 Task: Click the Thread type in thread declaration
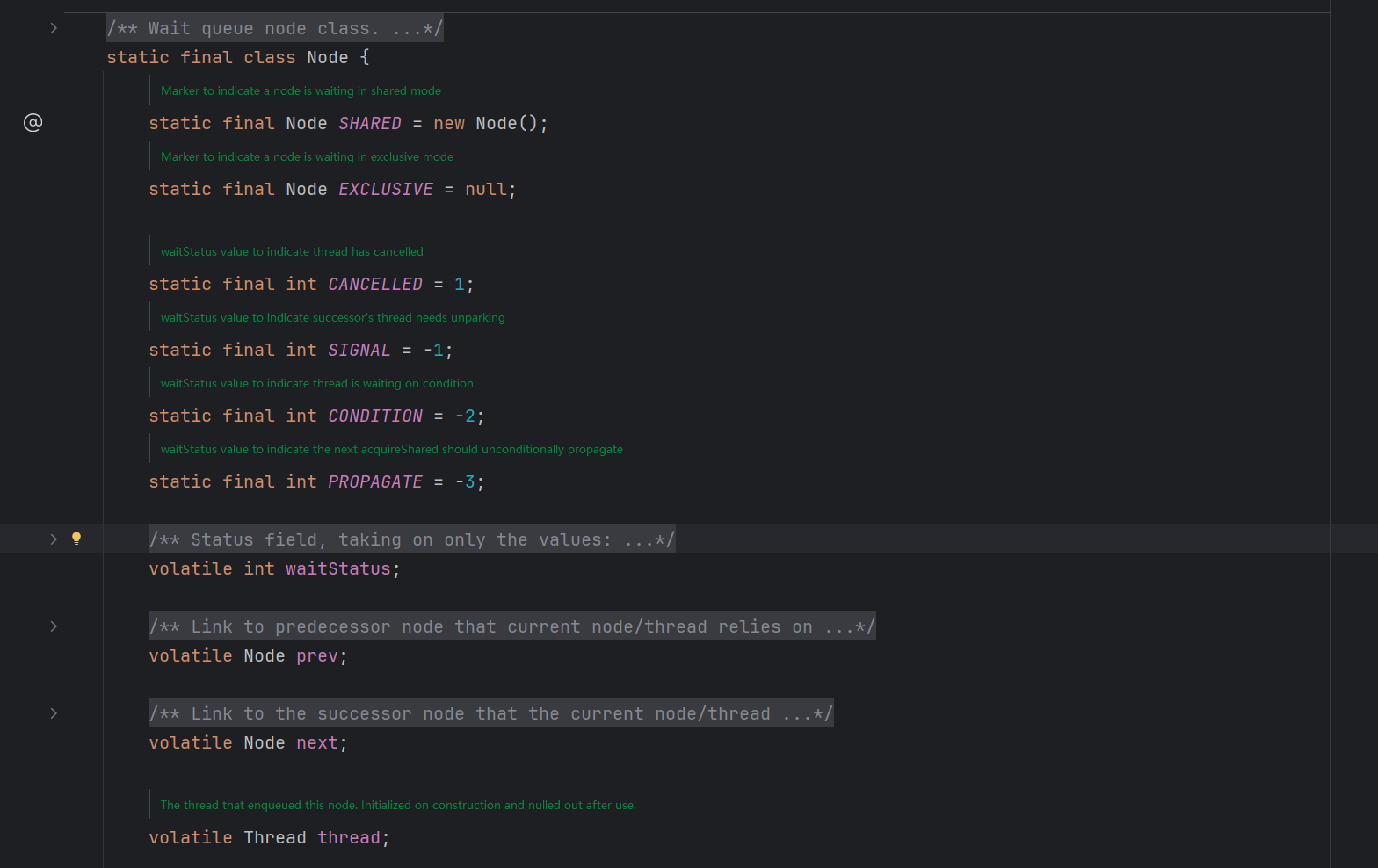[x=274, y=838]
